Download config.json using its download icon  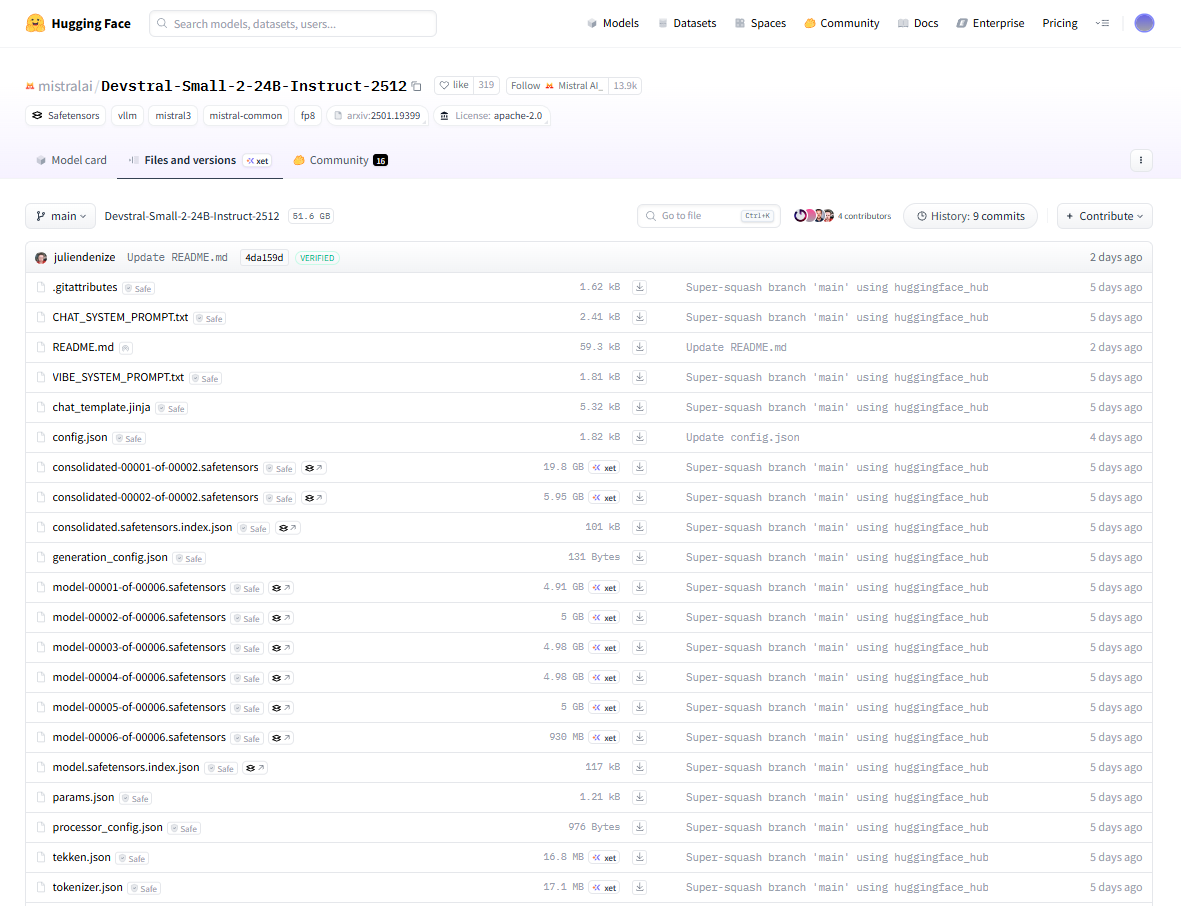click(639, 438)
